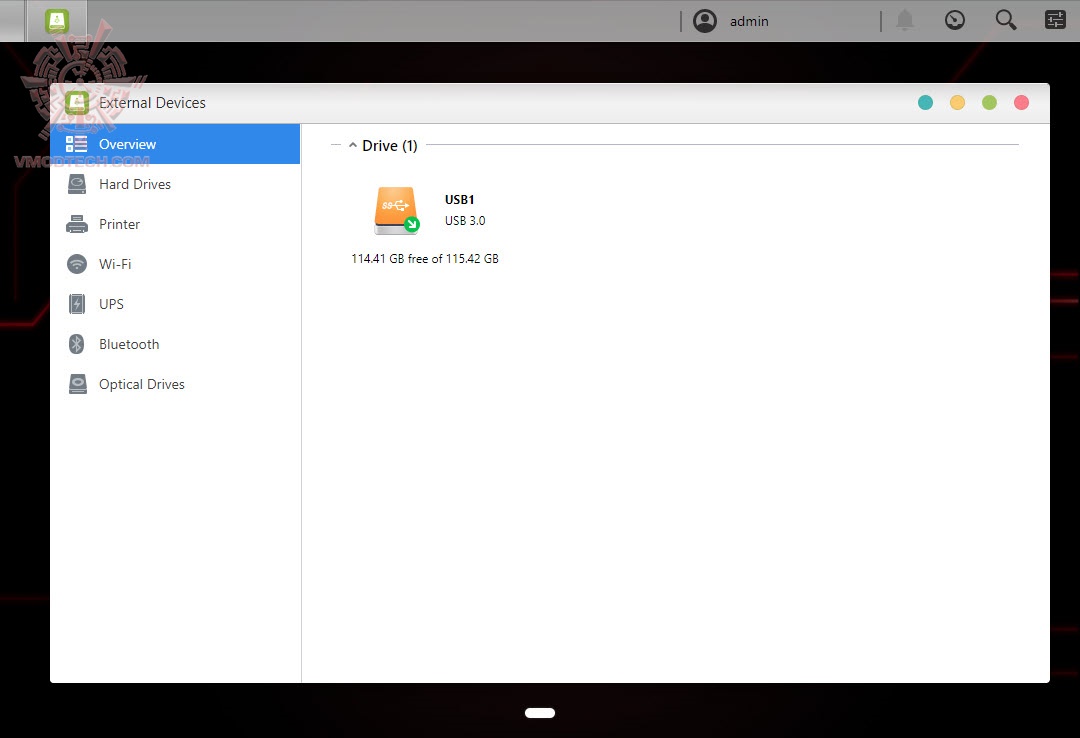
Task: Switch to Wi-Fi settings
Action: coord(175,264)
